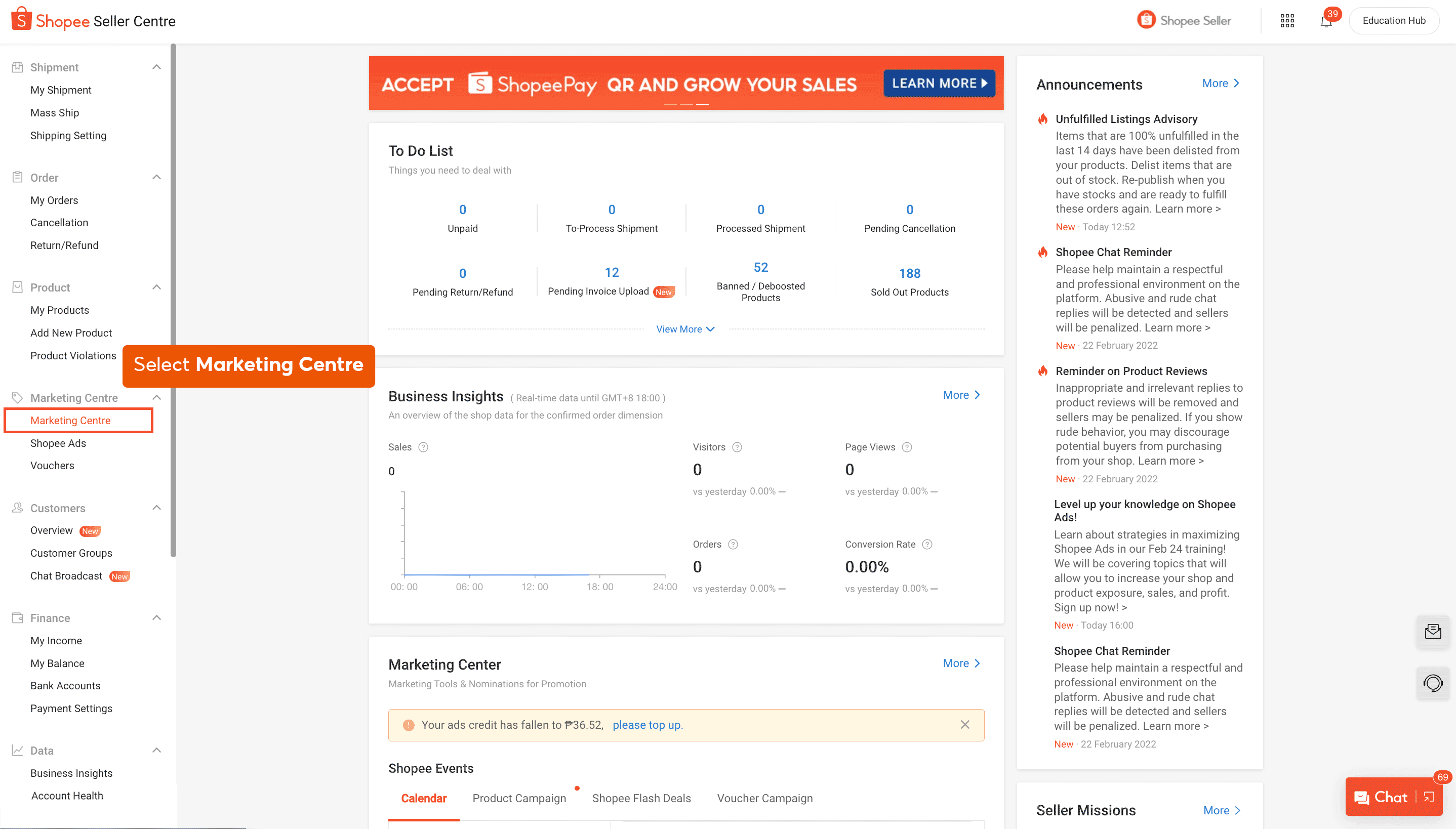This screenshot has width=1456, height=829.
Task: Switch to the Product Campaign tab
Action: (519, 798)
